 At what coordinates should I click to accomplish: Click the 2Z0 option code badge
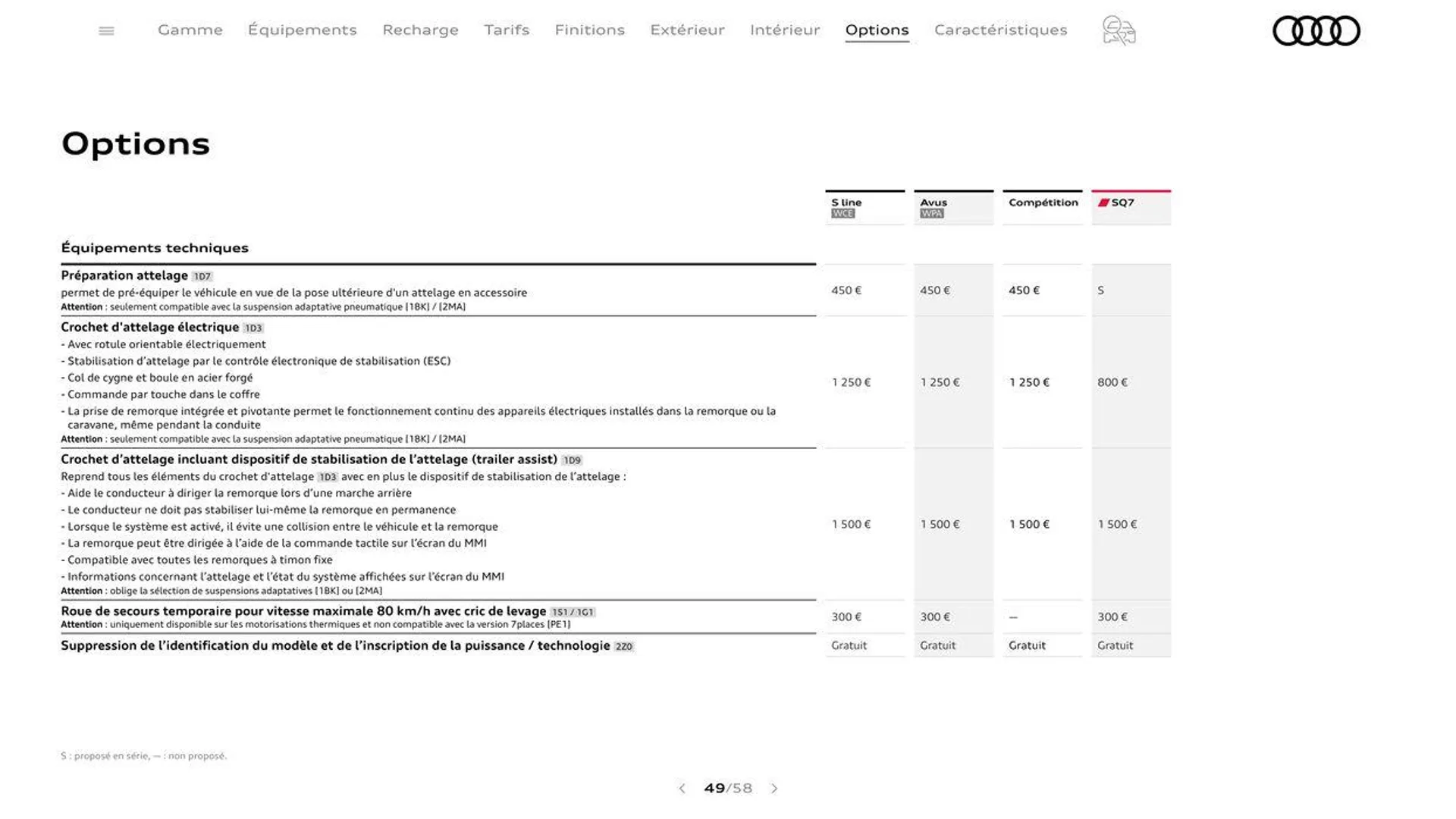[x=624, y=647]
